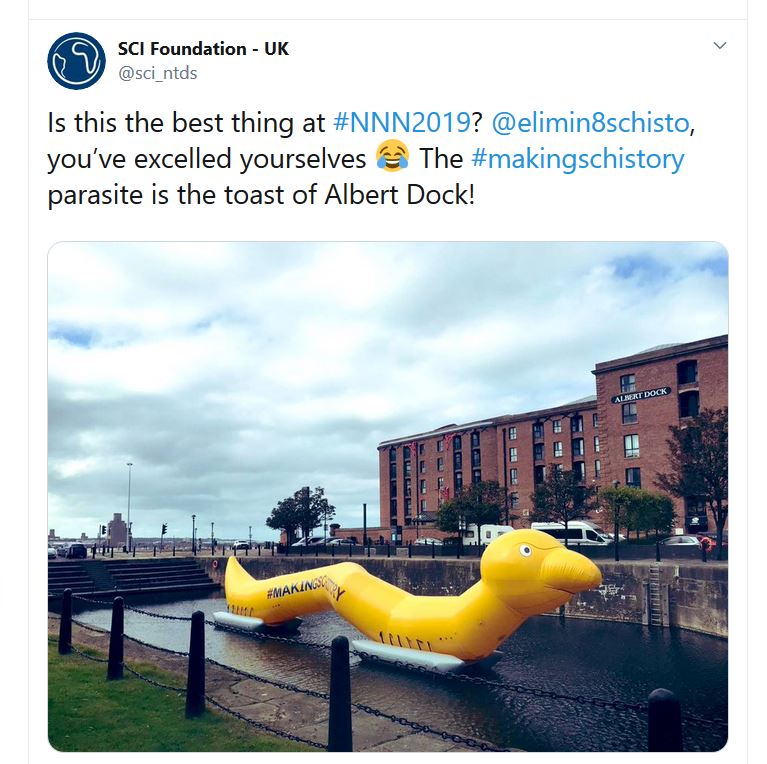Click the ladder on the dock wall
This screenshot has height=764, width=767.
click(x=654, y=593)
